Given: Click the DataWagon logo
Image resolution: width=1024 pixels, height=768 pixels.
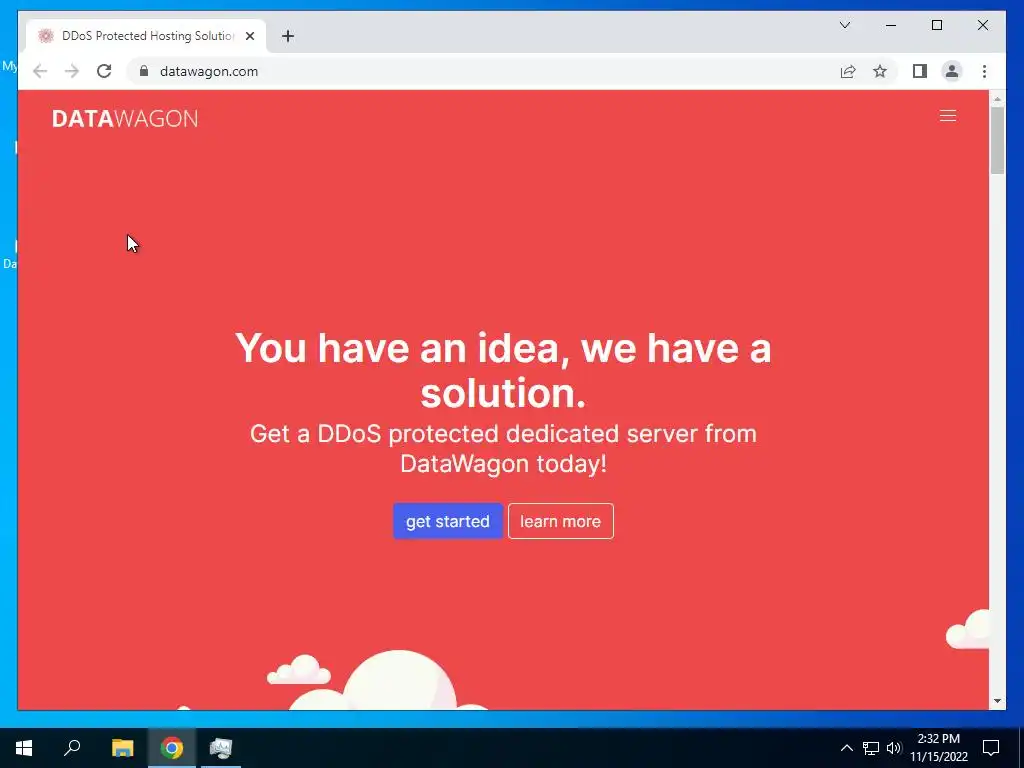Looking at the screenshot, I should pyautogui.click(x=125, y=119).
